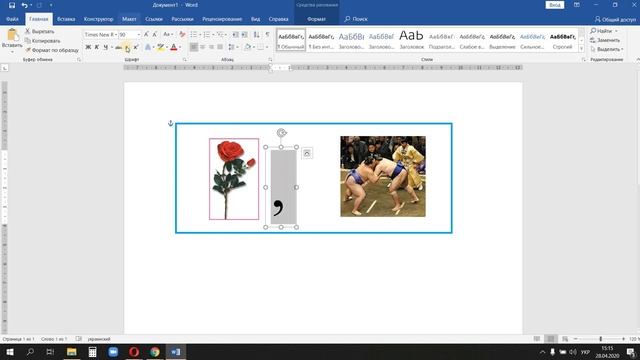Viewport: 640px width, 360px height.
Task: Apply yellow text highlight color
Action: 160,47
